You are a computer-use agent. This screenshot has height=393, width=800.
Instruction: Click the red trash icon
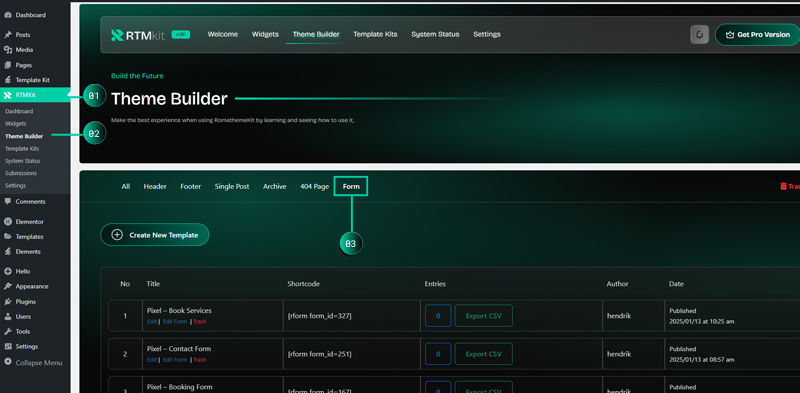pyautogui.click(x=783, y=187)
